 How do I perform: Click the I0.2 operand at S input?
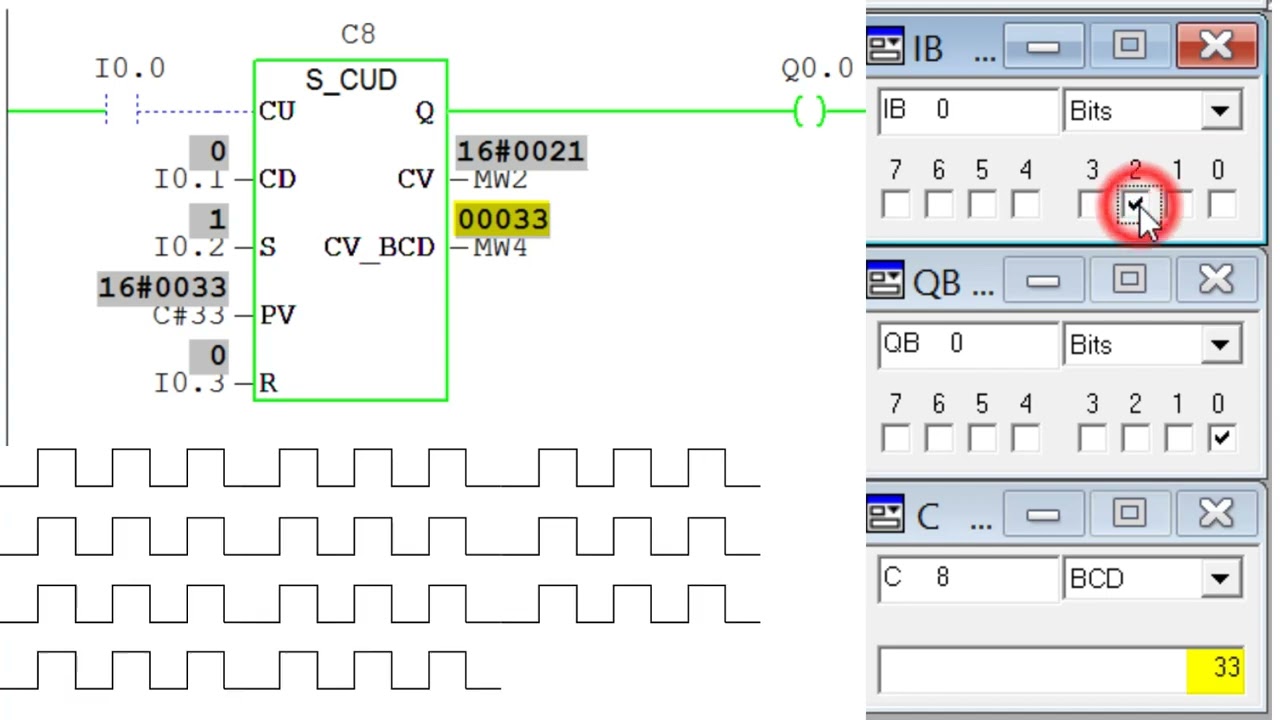(189, 247)
